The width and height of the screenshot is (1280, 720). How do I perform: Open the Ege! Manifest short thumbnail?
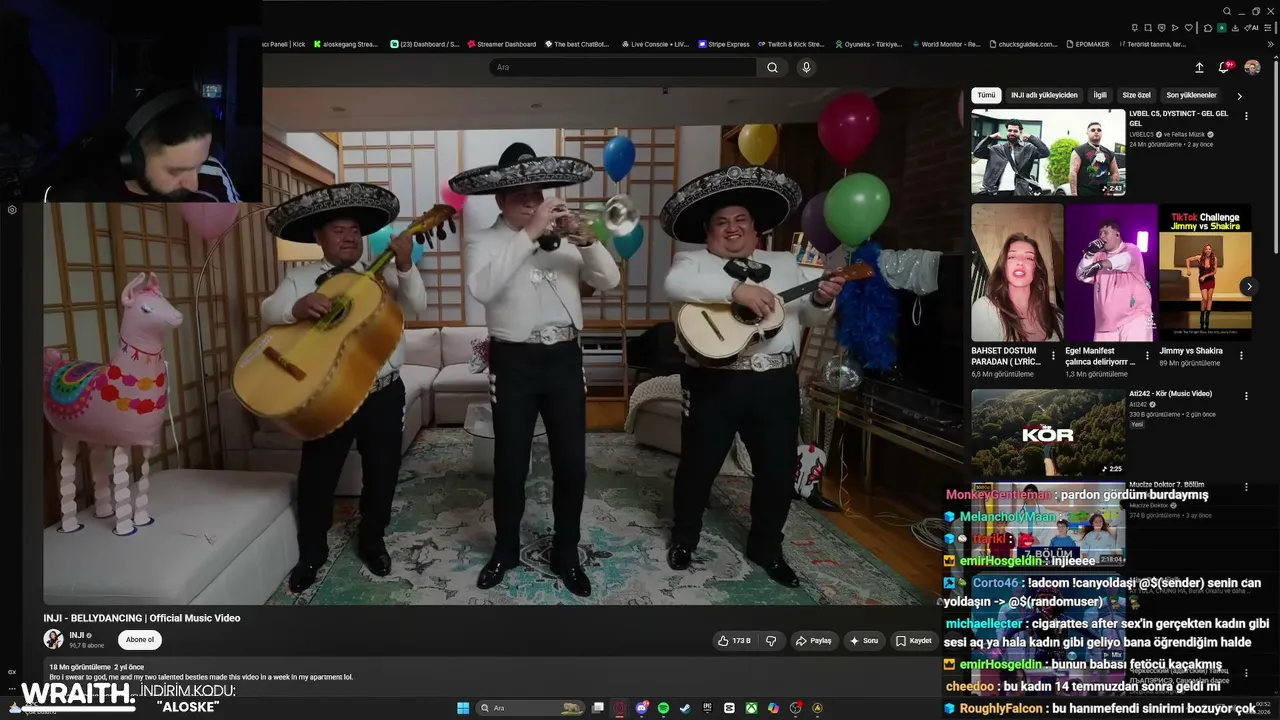[1111, 273]
